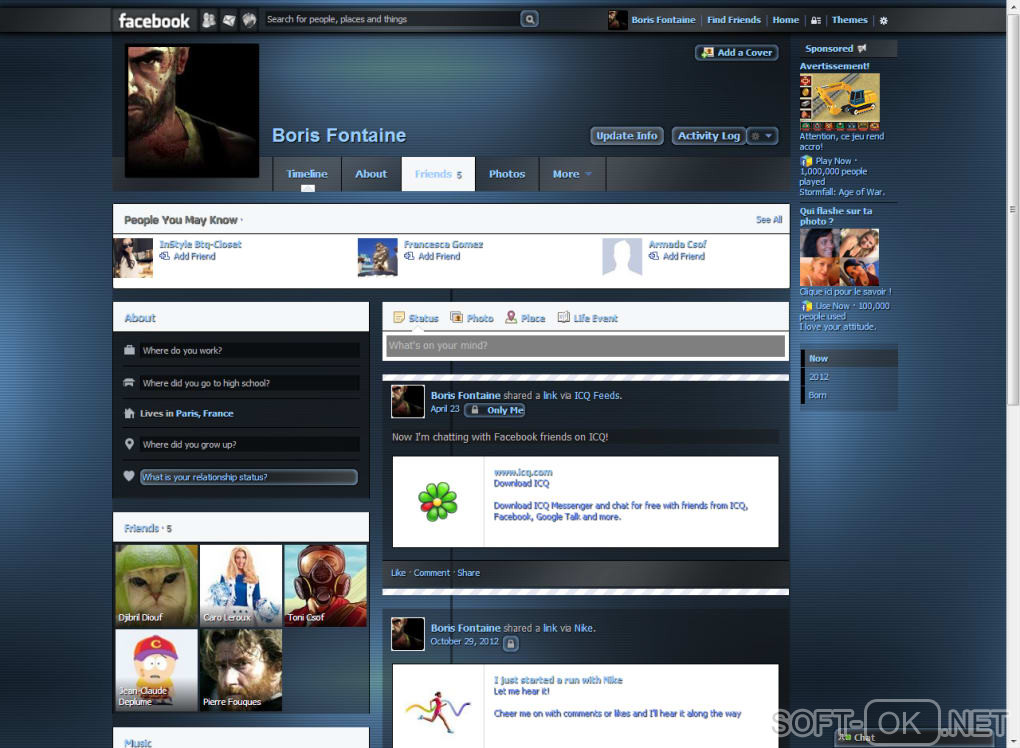Click the ICQ flower logo
The width and height of the screenshot is (1020, 748).
pyautogui.click(x=438, y=501)
